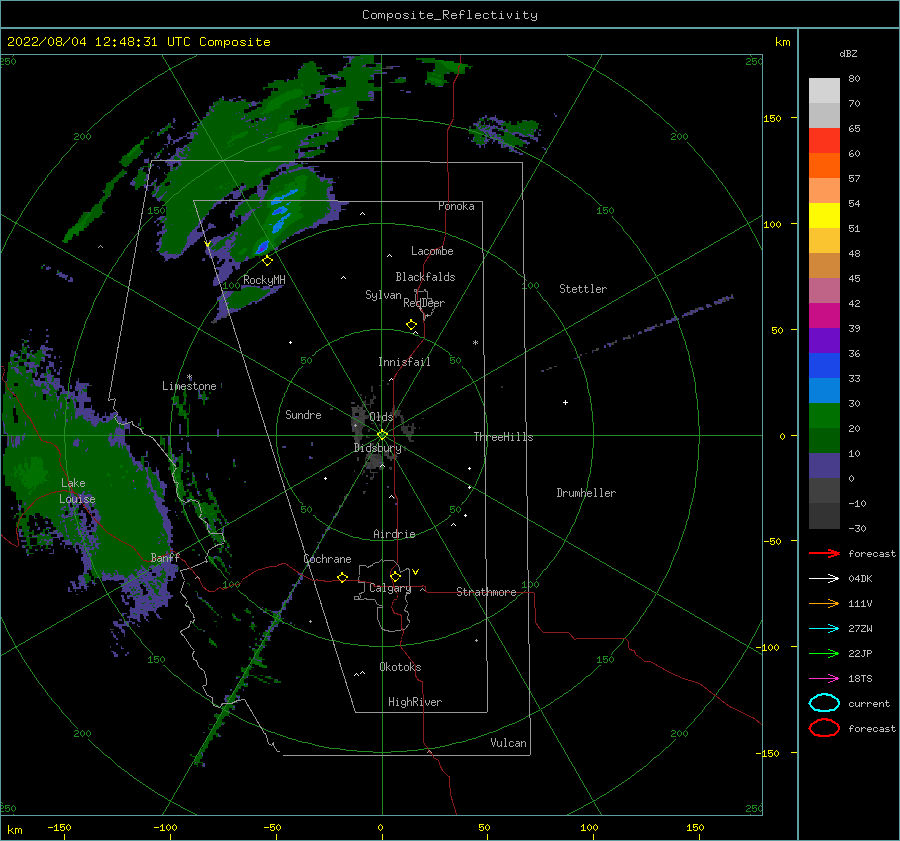This screenshot has width=900, height=841.
Task: Click the yellow diamond marker above Calgary
Action: click(395, 576)
